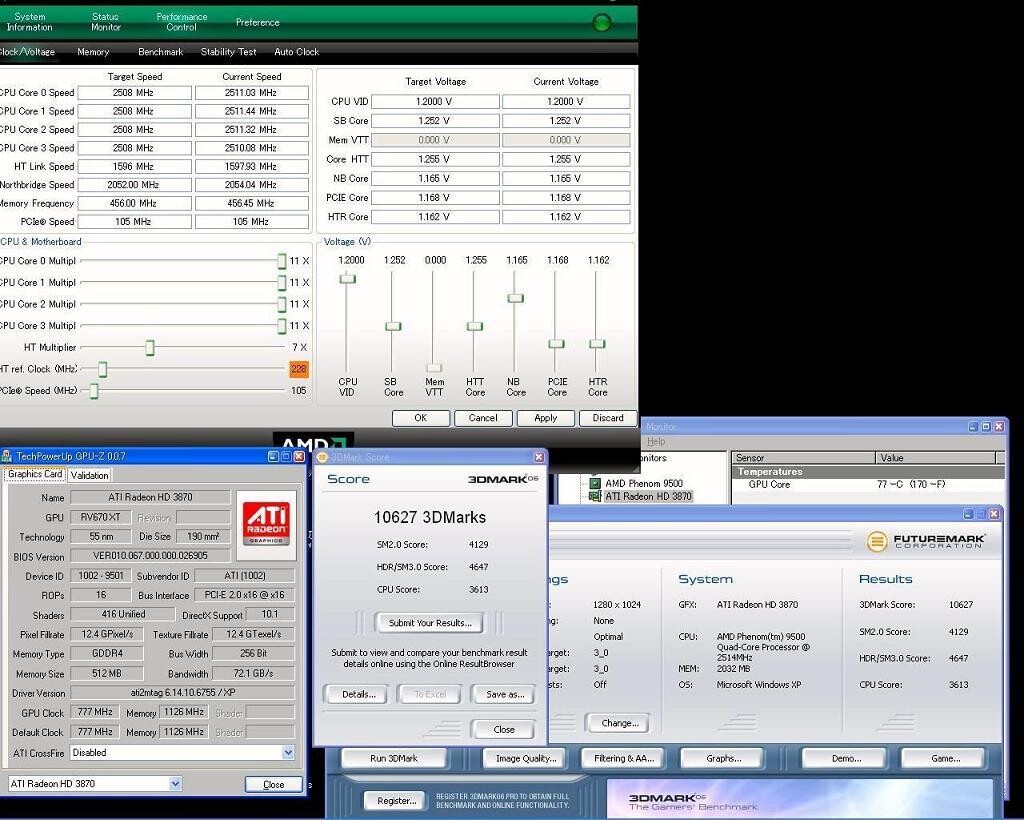The height and width of the screenshot is (820, 1024).
Task: Open the Status Monitor menu
Action: pos(105,22)
